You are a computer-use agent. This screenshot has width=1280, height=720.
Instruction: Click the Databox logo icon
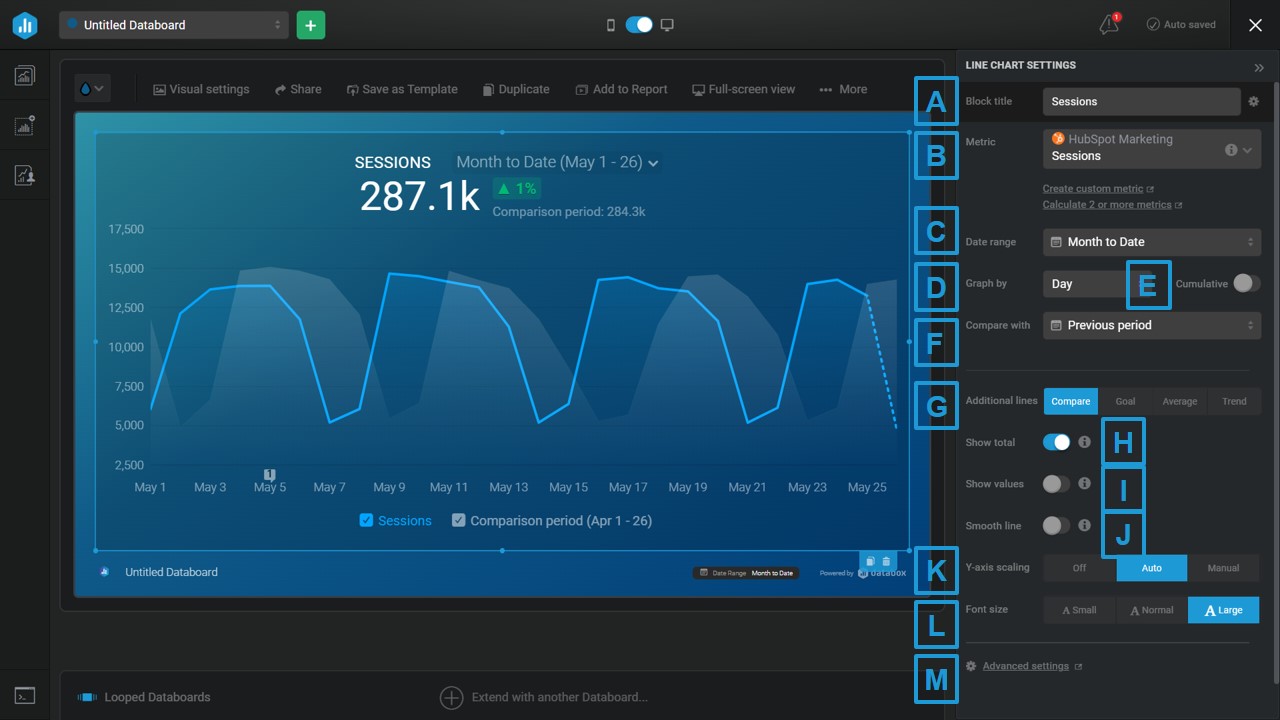[25, 25]
